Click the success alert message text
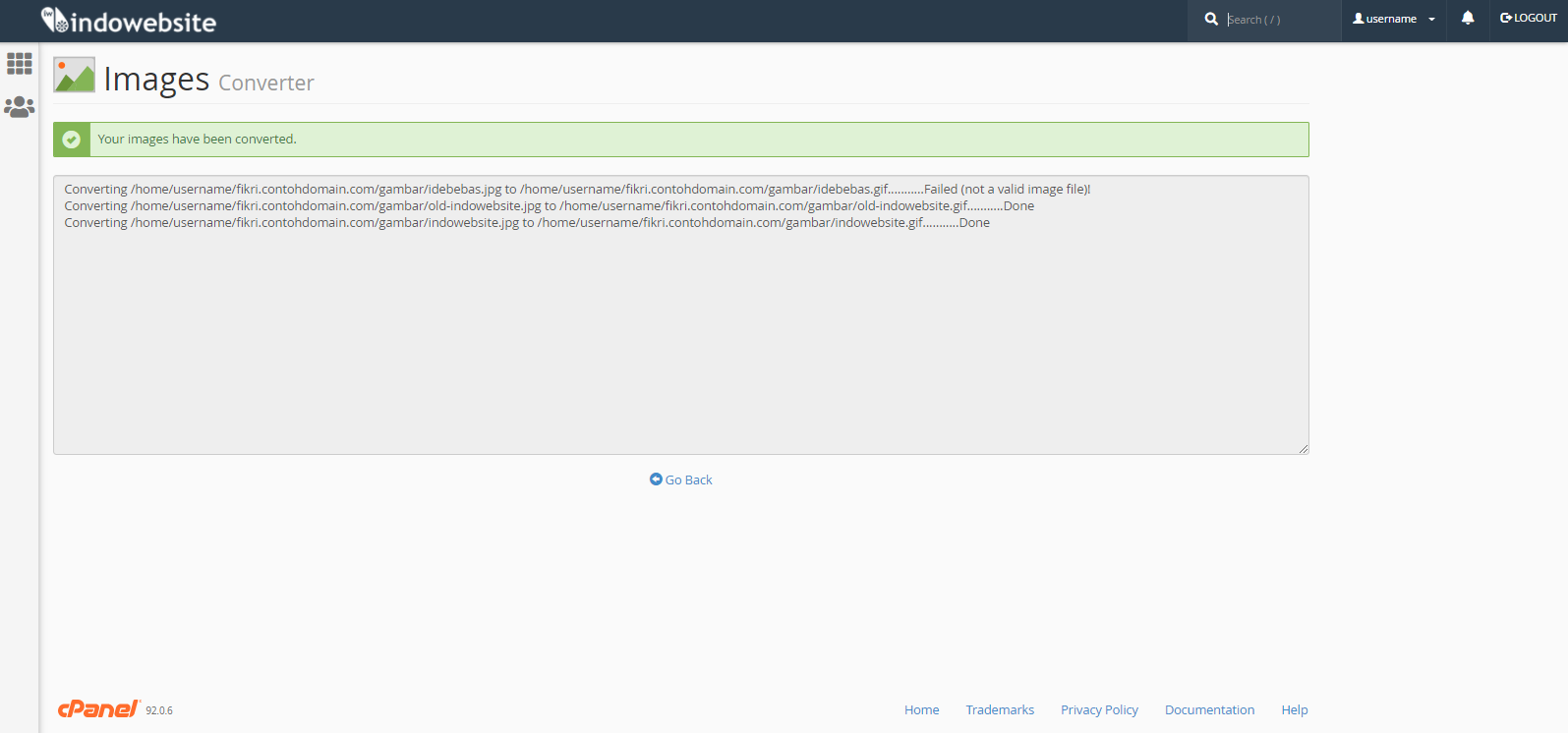This screenshot has height=733, width=1568. point(197,140)
